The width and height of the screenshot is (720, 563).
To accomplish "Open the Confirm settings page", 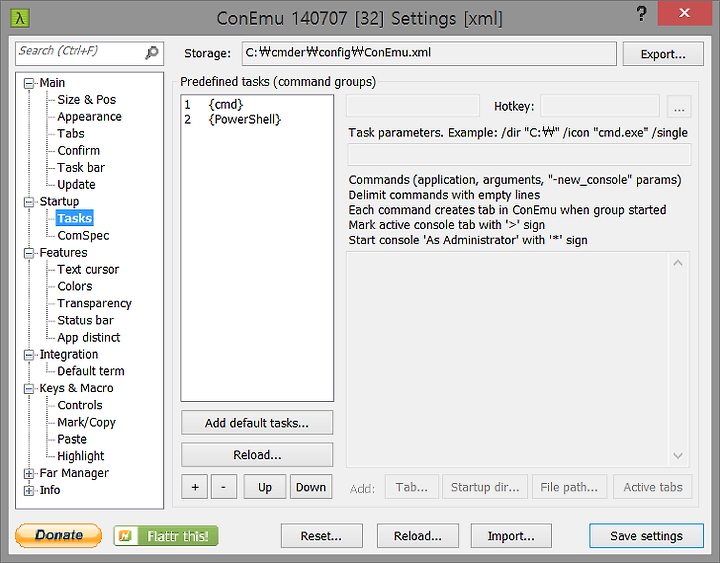I will [x=79, y=151].
